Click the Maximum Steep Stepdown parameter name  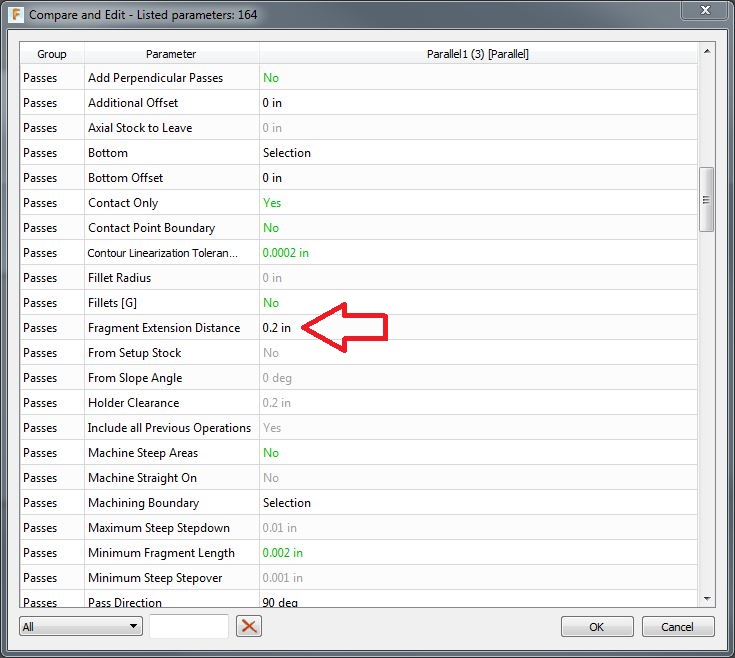(159, 528)
